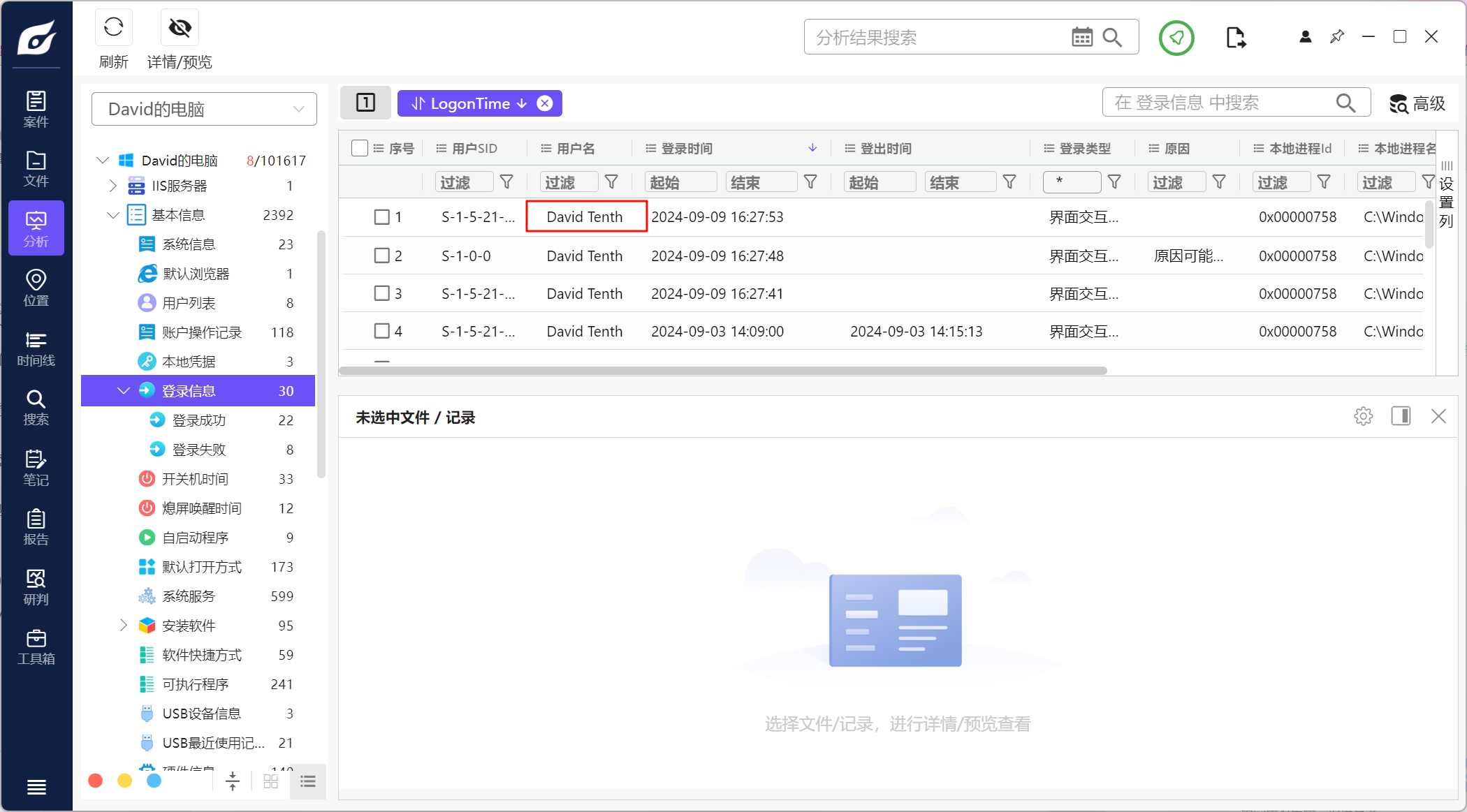Open the 时间线 timeline sidebar icon

click(36, 348)
